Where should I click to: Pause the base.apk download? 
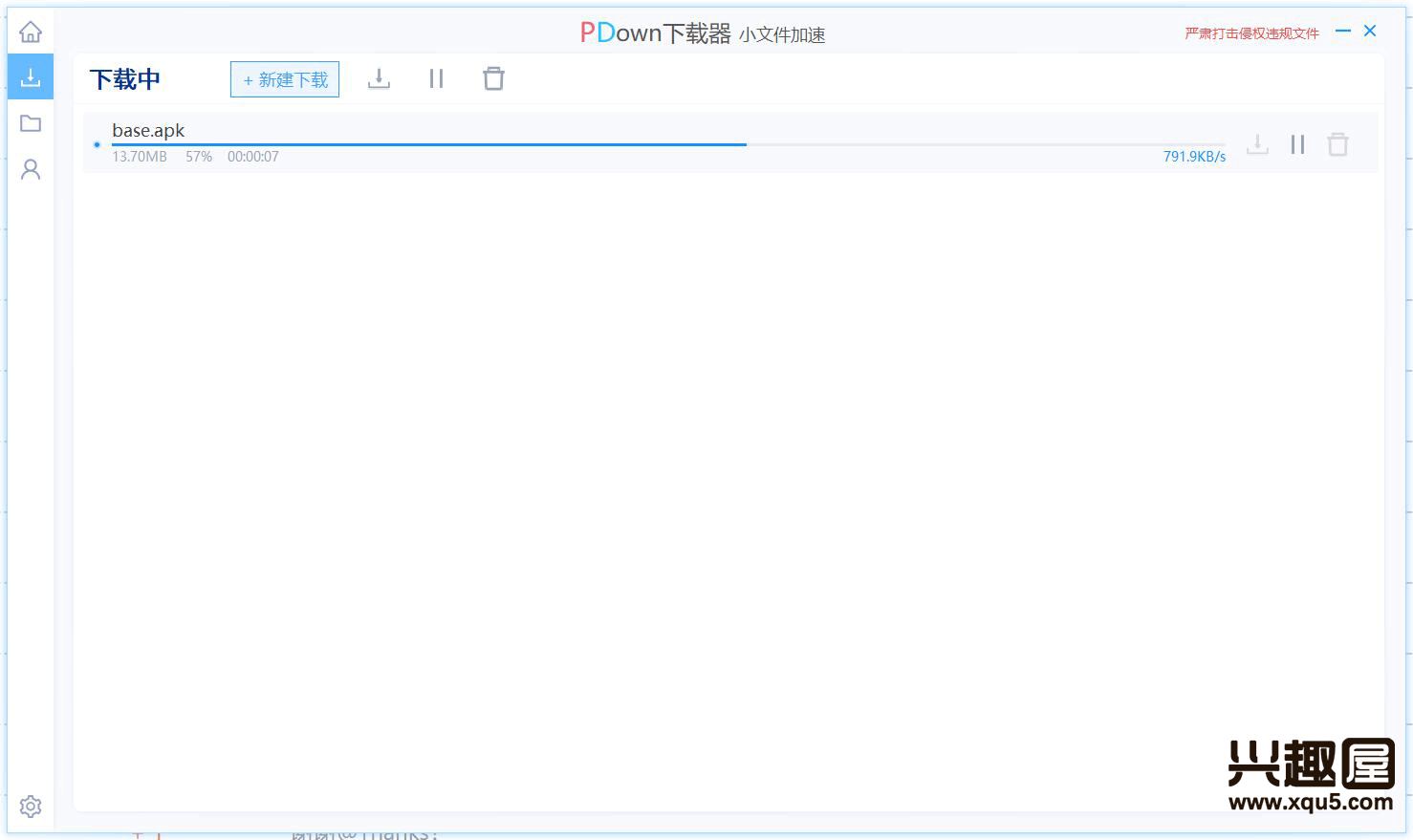click(1297, 144)
